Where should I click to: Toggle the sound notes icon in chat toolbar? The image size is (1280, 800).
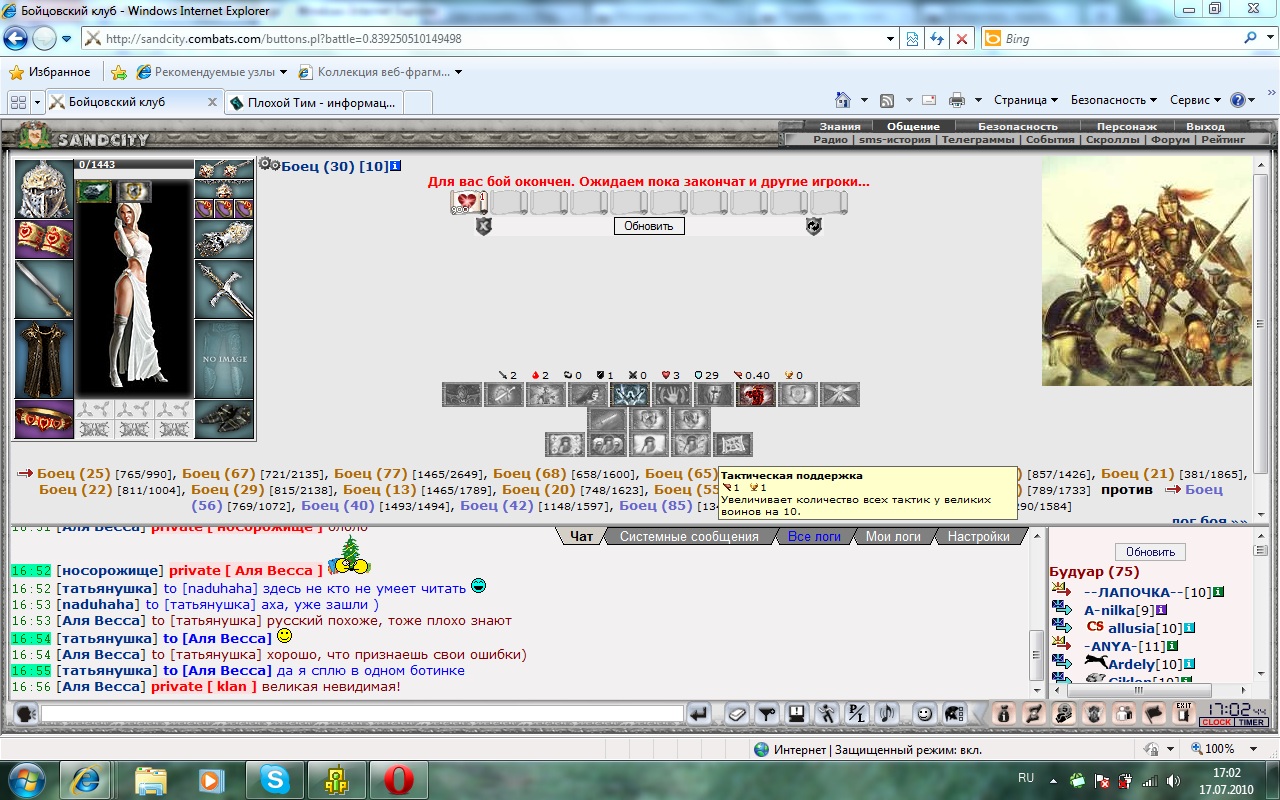click(x=886, y=713)
